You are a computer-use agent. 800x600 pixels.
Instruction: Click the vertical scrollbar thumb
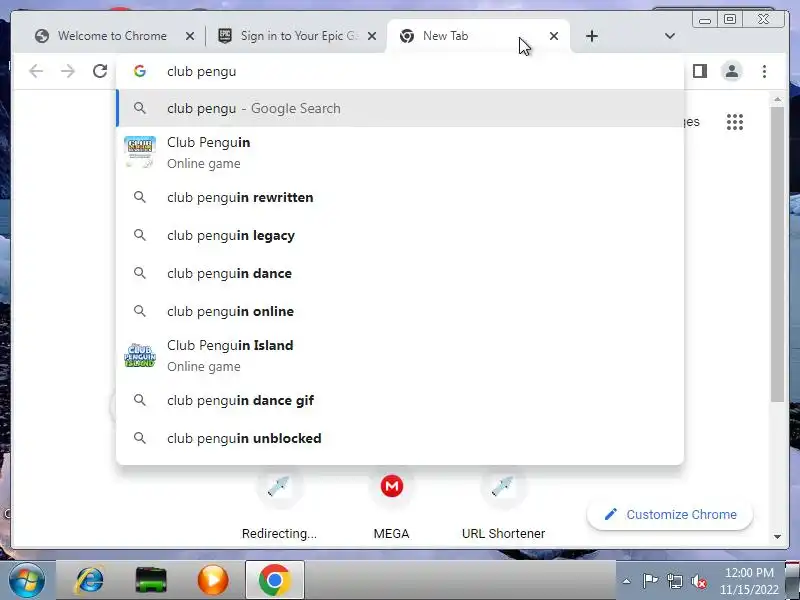[778, 254]
